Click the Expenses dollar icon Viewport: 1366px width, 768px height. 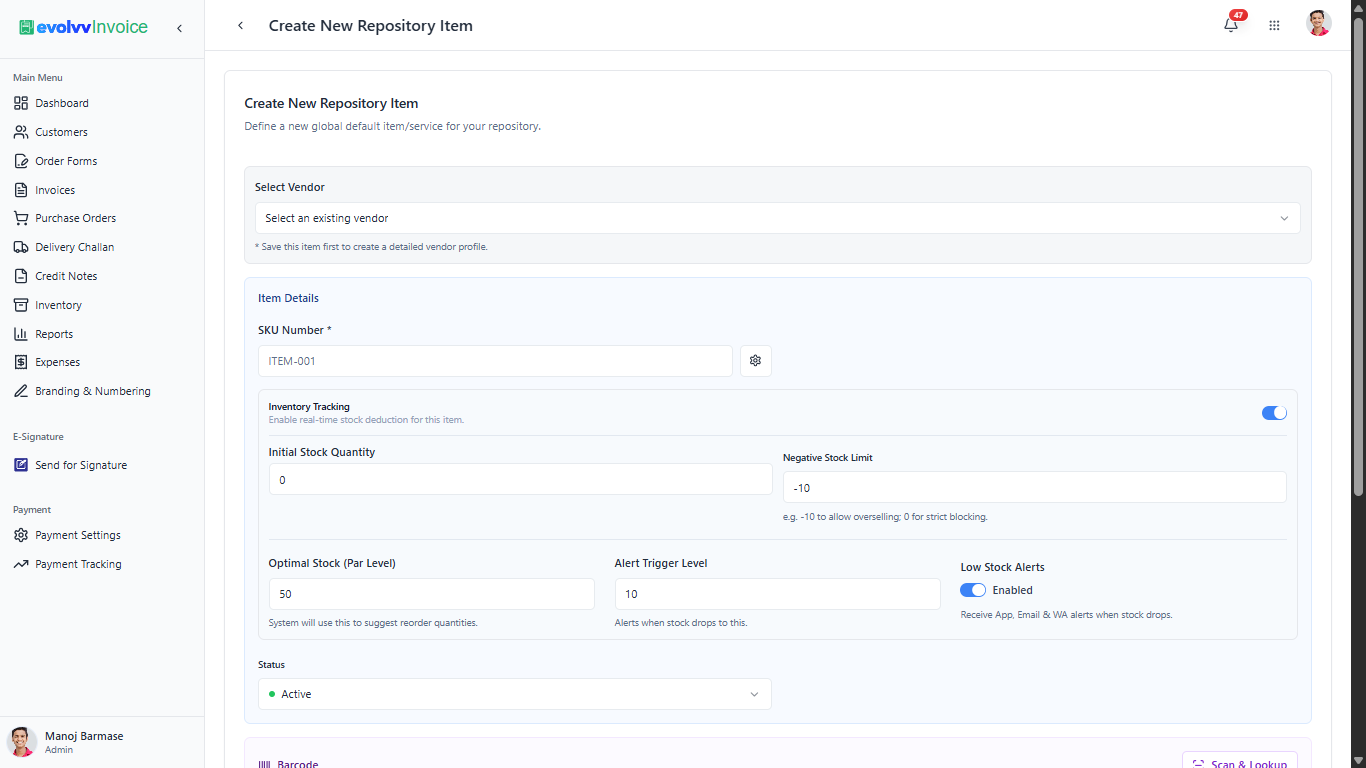tap(21, 362)
